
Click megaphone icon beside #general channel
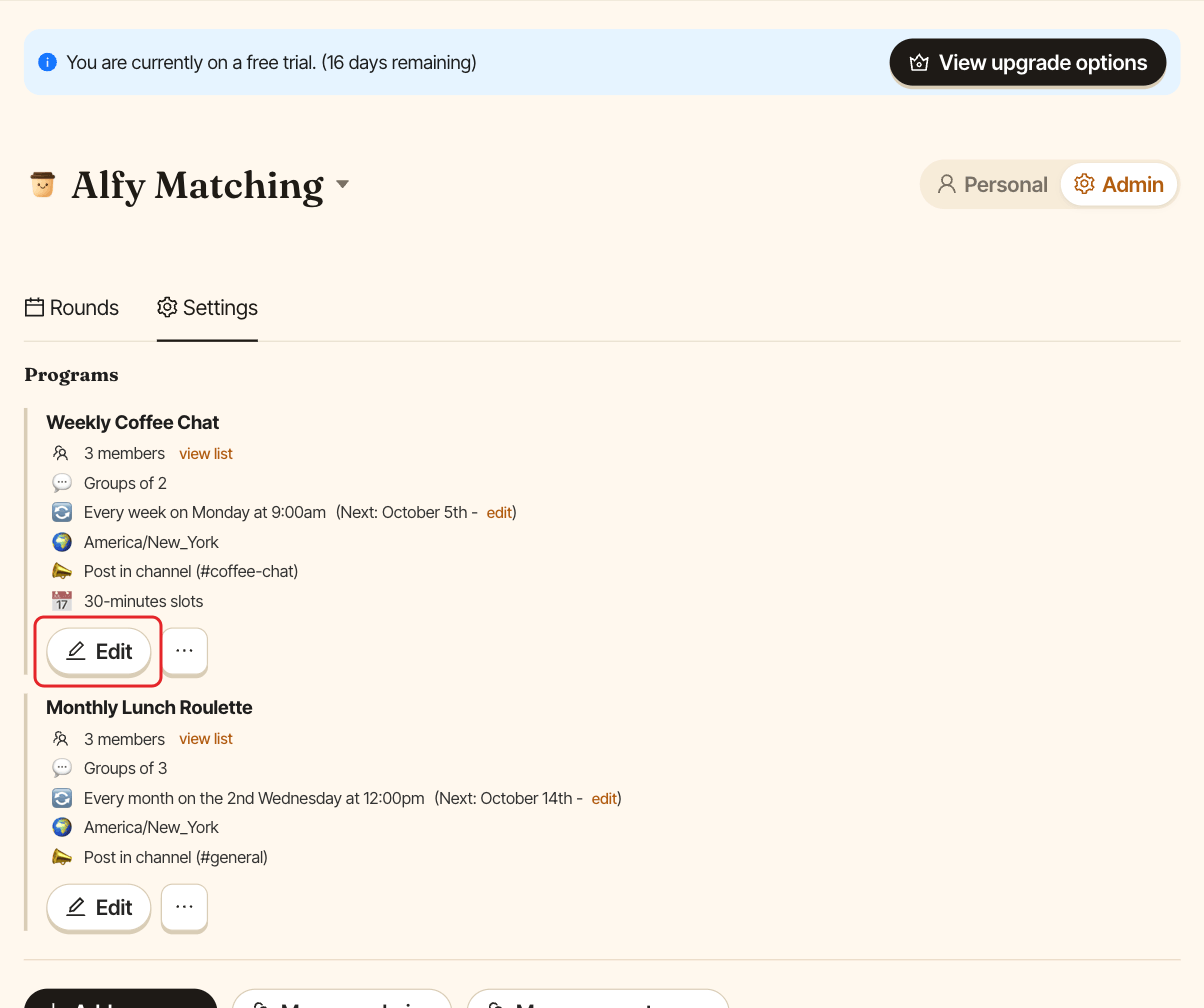coord(62,857)
